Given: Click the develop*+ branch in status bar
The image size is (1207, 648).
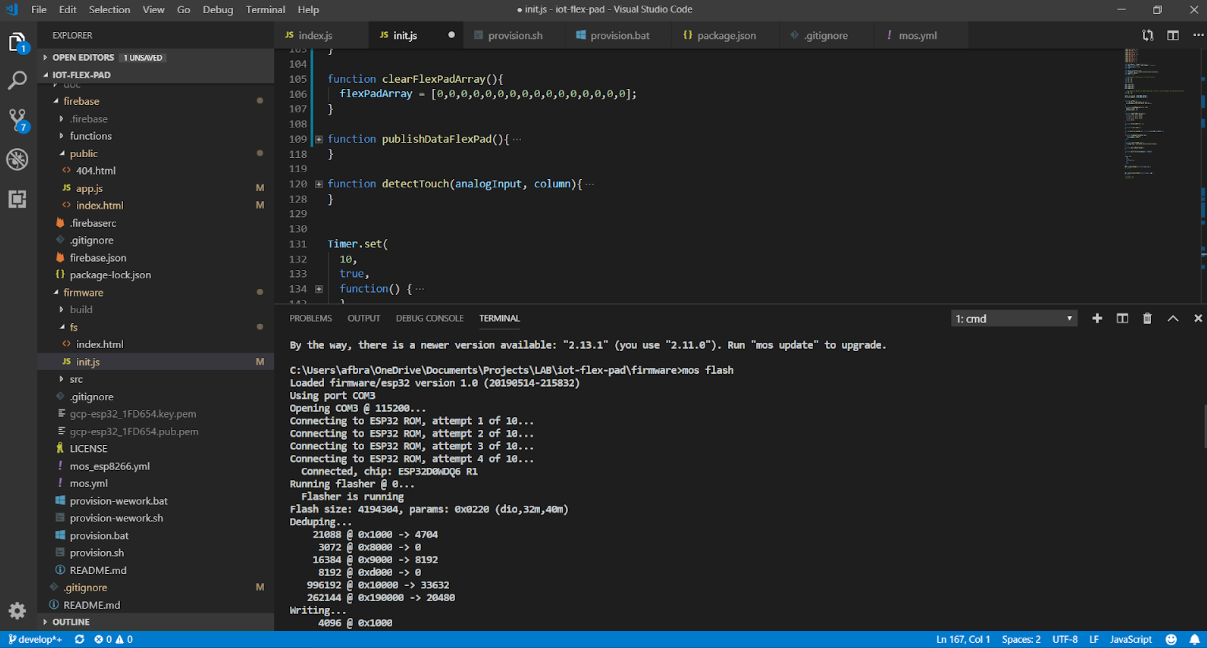Looking at the screenshot, I should pos(36,639).
